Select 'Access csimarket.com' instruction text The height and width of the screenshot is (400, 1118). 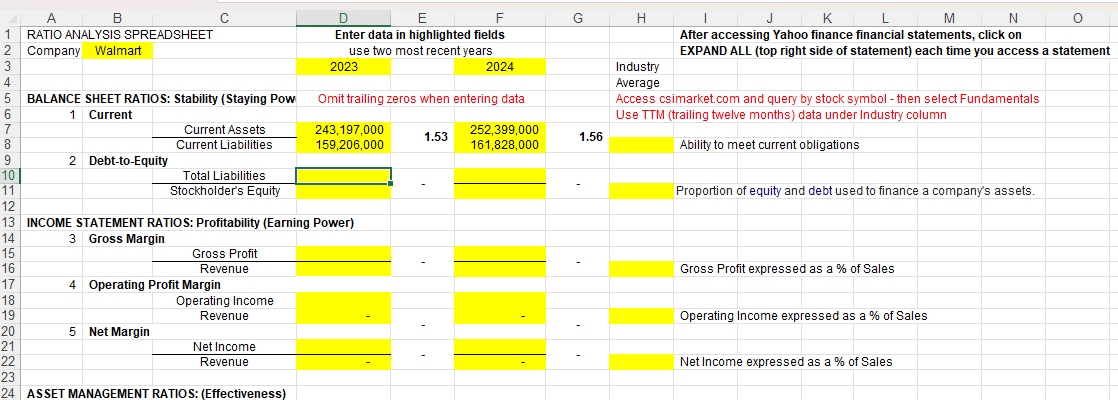(x=827, y=98)
